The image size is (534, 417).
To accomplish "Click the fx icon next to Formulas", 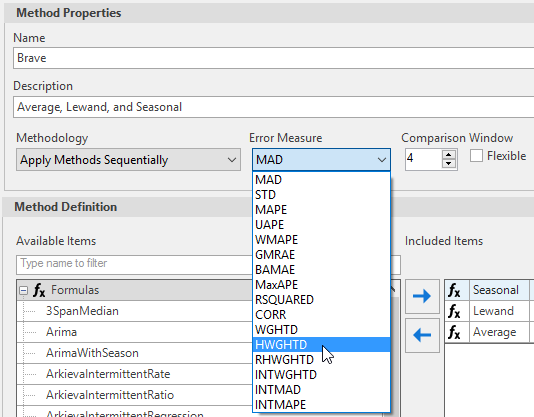I will 39,291.
